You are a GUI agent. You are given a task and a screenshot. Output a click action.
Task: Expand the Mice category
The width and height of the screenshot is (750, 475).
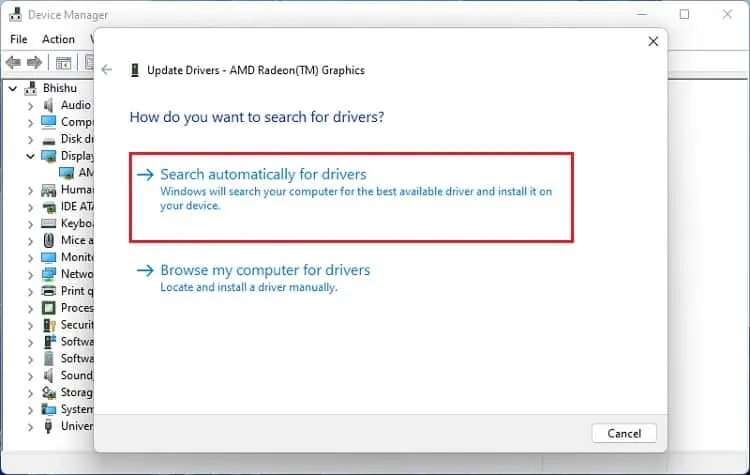(x=31, y=241)
